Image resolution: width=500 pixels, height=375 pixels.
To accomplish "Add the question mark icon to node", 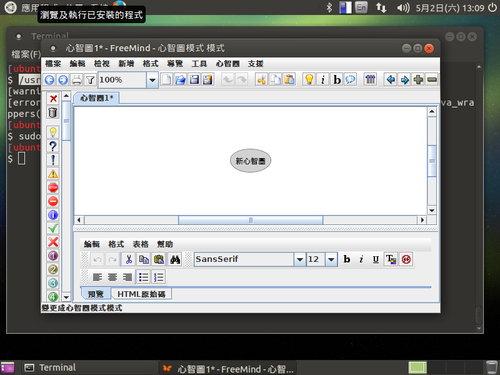I will pos(53,146).
